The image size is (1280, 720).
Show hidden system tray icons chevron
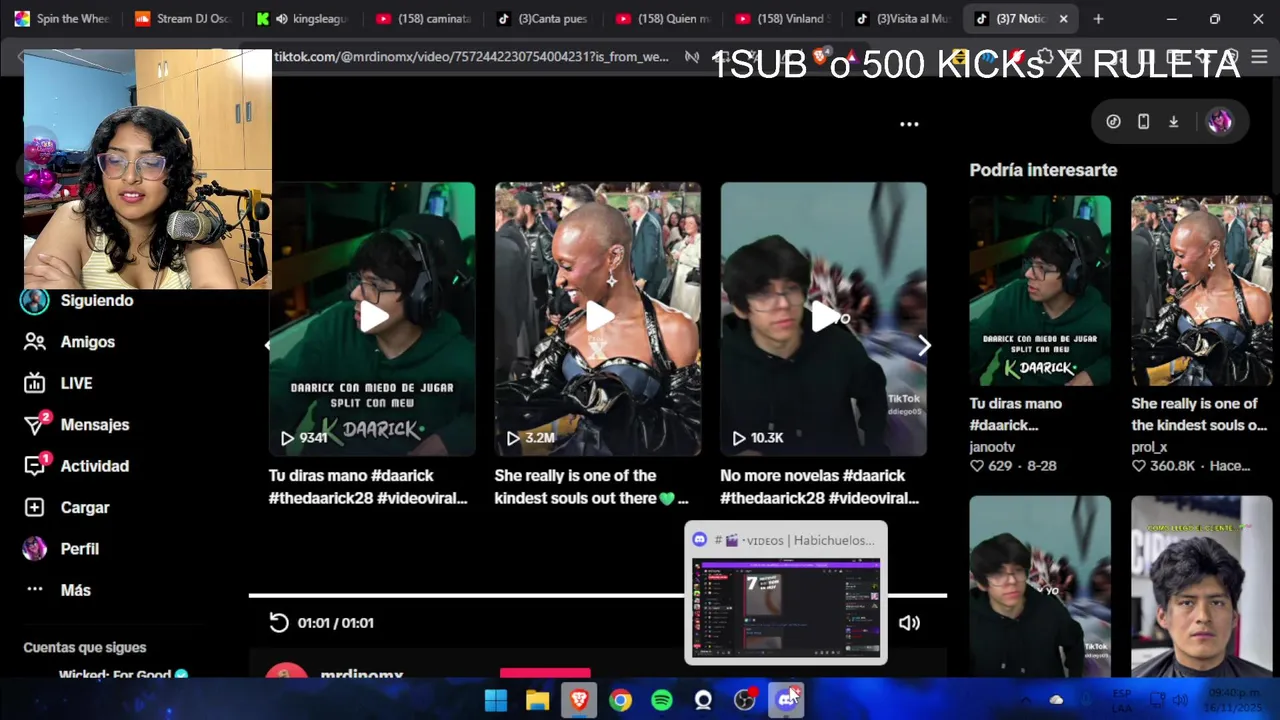coord(1025,701)
